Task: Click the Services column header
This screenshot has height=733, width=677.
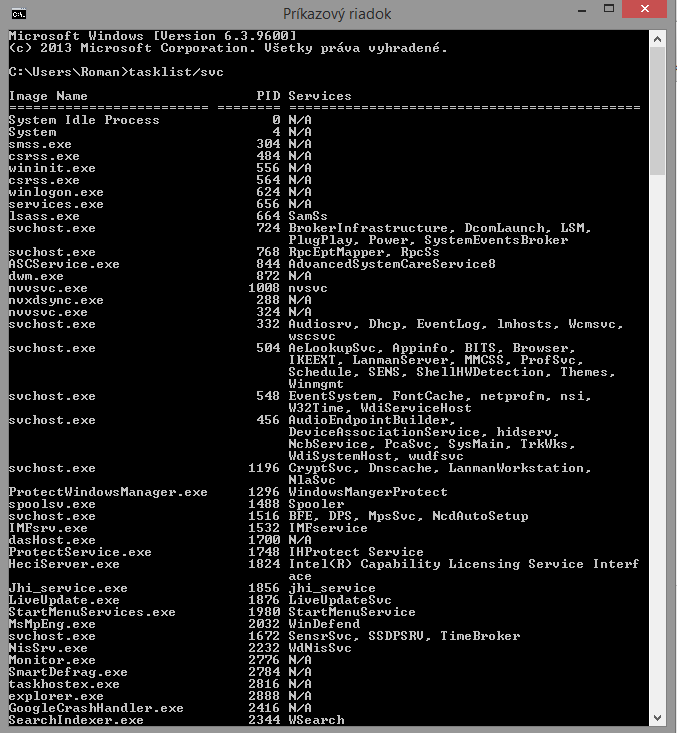Action: pyautogui.click(x=320, y=96)
